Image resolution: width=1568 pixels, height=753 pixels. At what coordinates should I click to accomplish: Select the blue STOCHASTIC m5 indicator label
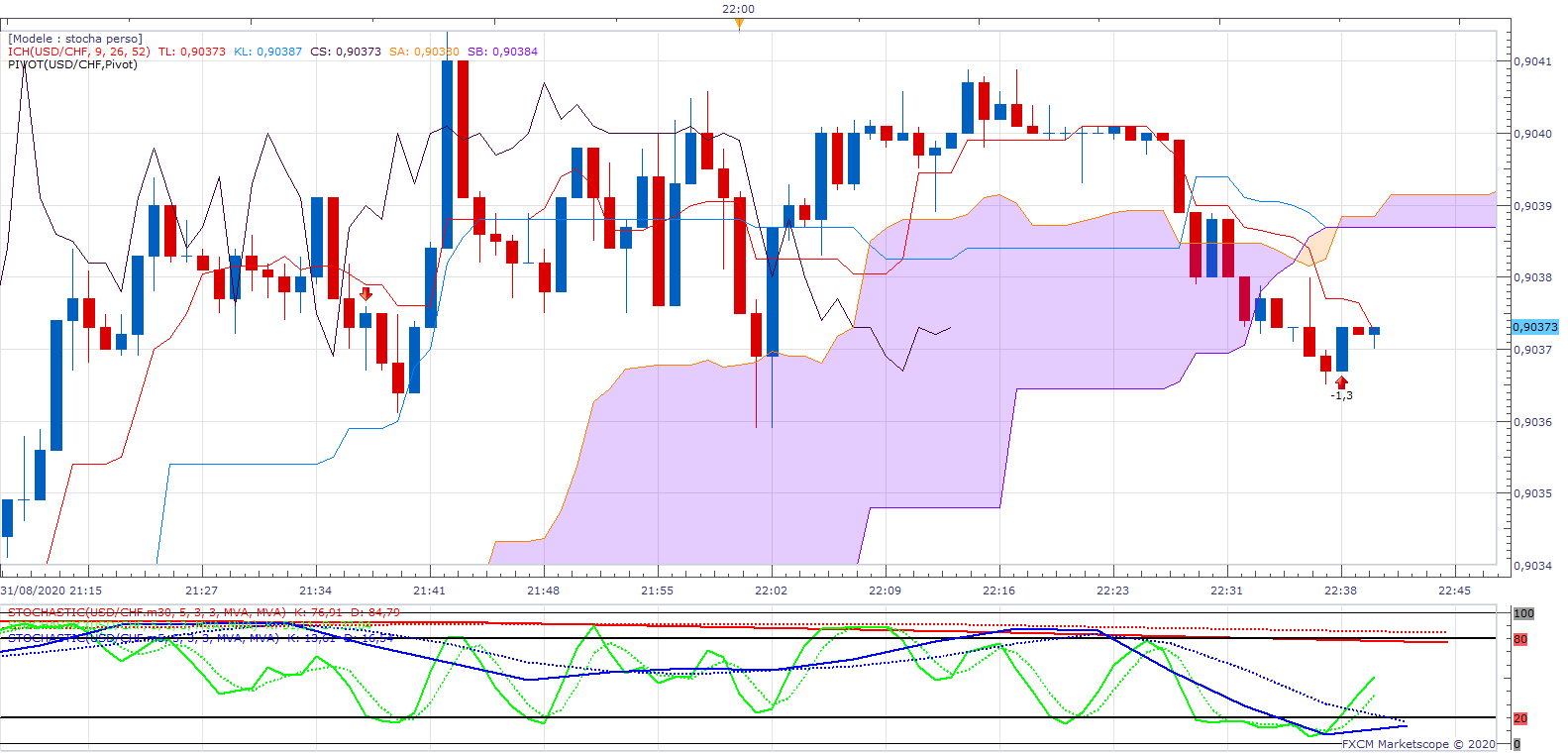tap(200, 638)
